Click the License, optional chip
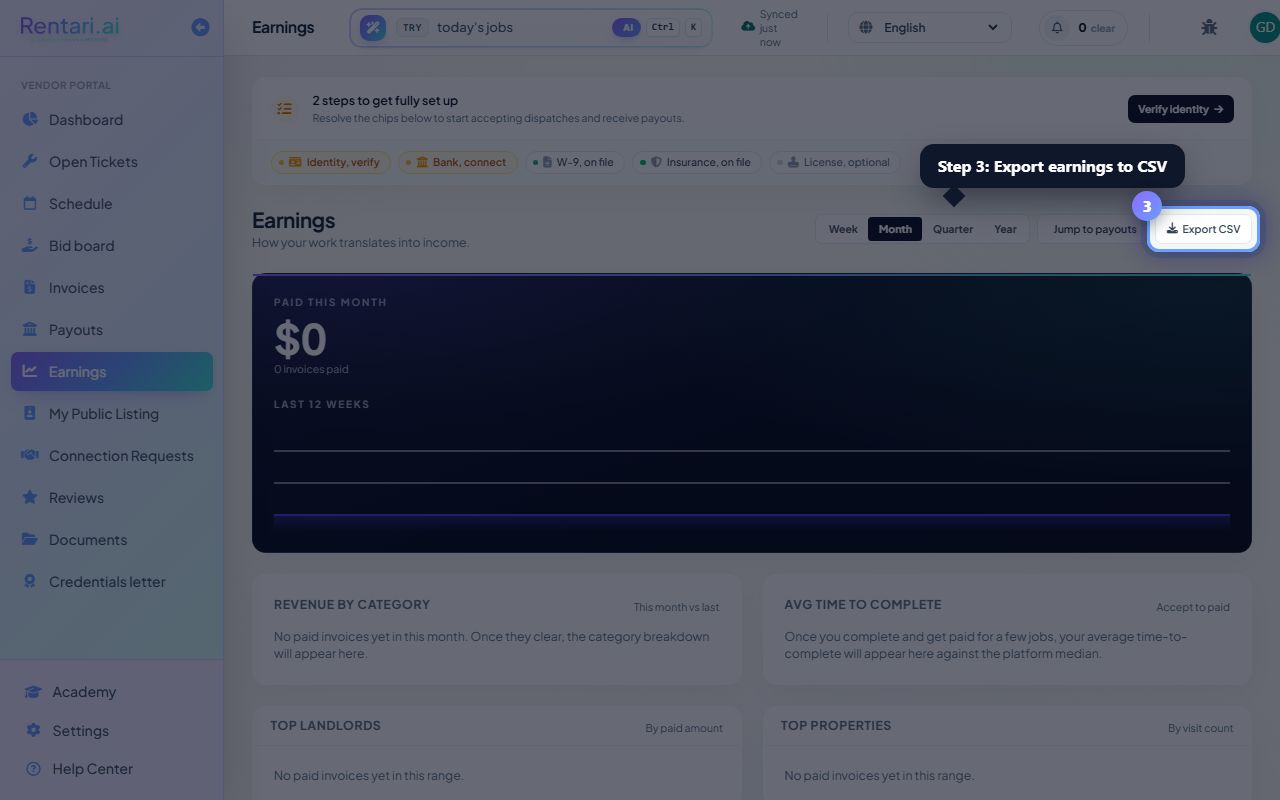This screenshot has width=1280, height=800. pyautogui.click(x=834, y=162)
